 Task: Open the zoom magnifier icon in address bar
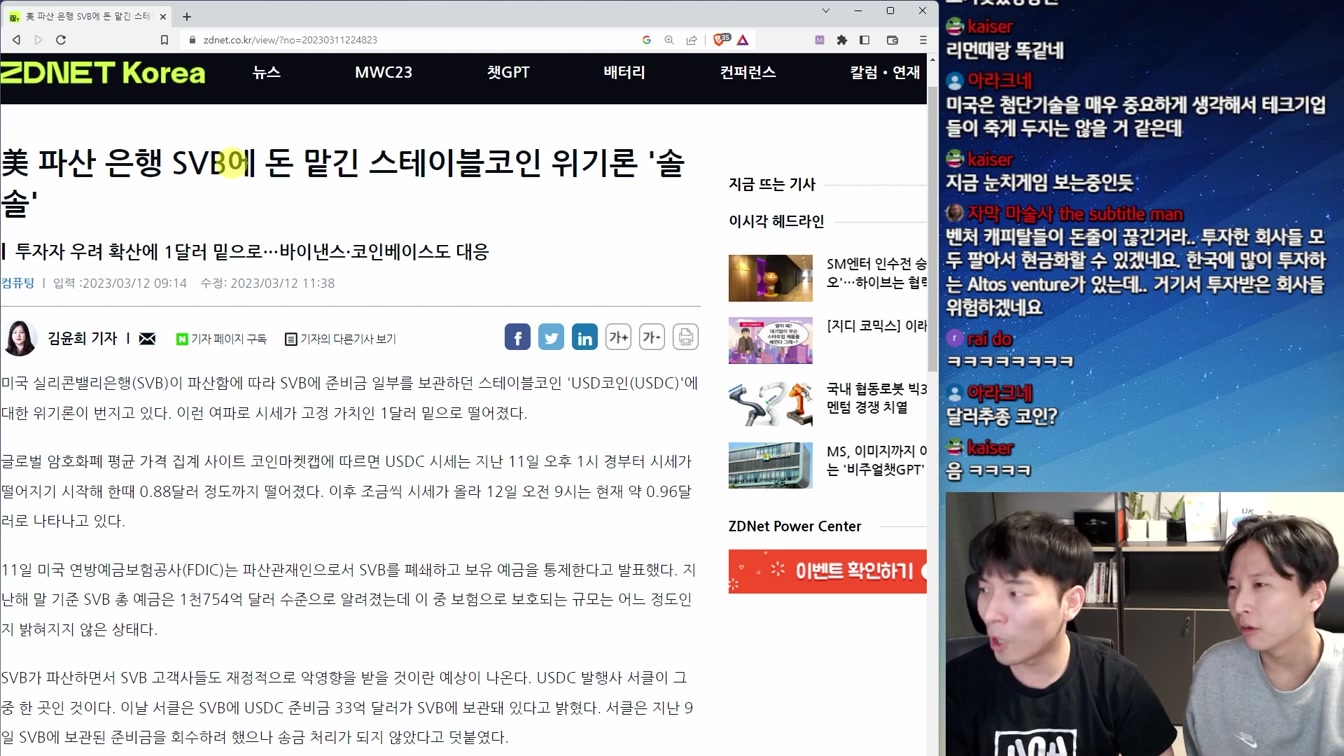669,40
